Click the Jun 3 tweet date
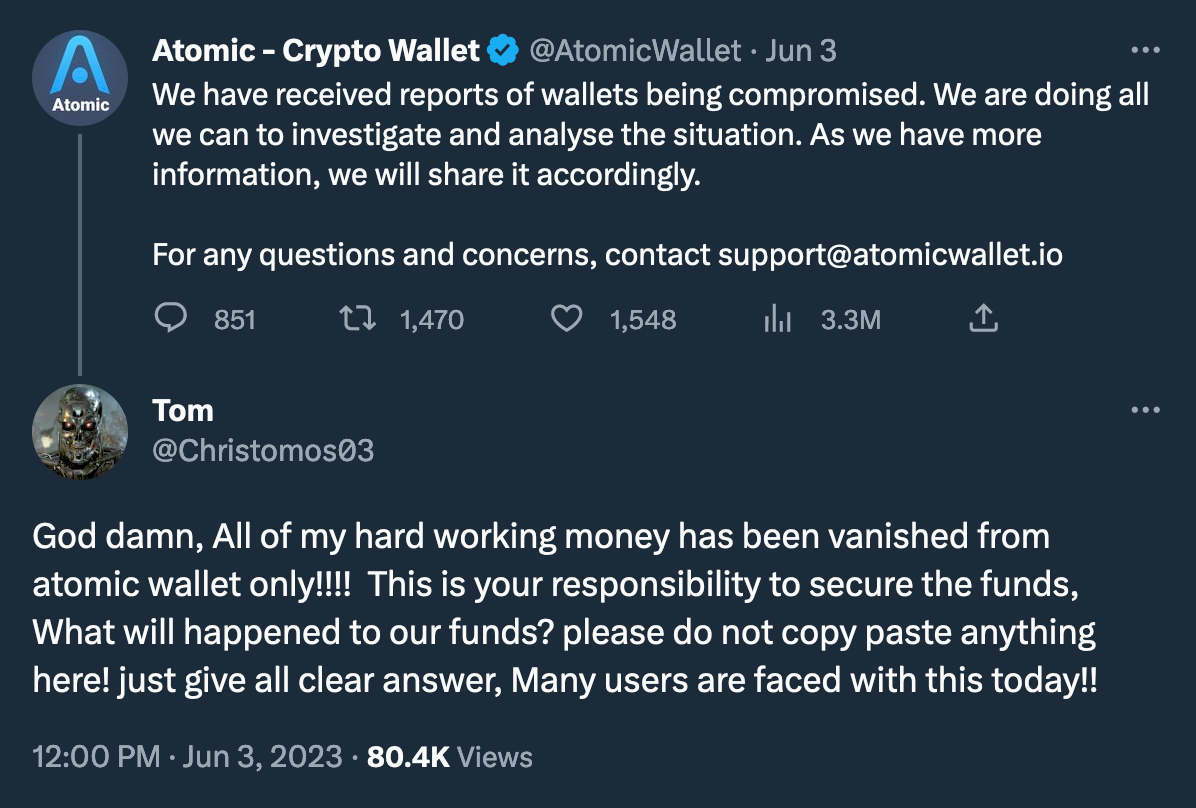 pos(801,50)
